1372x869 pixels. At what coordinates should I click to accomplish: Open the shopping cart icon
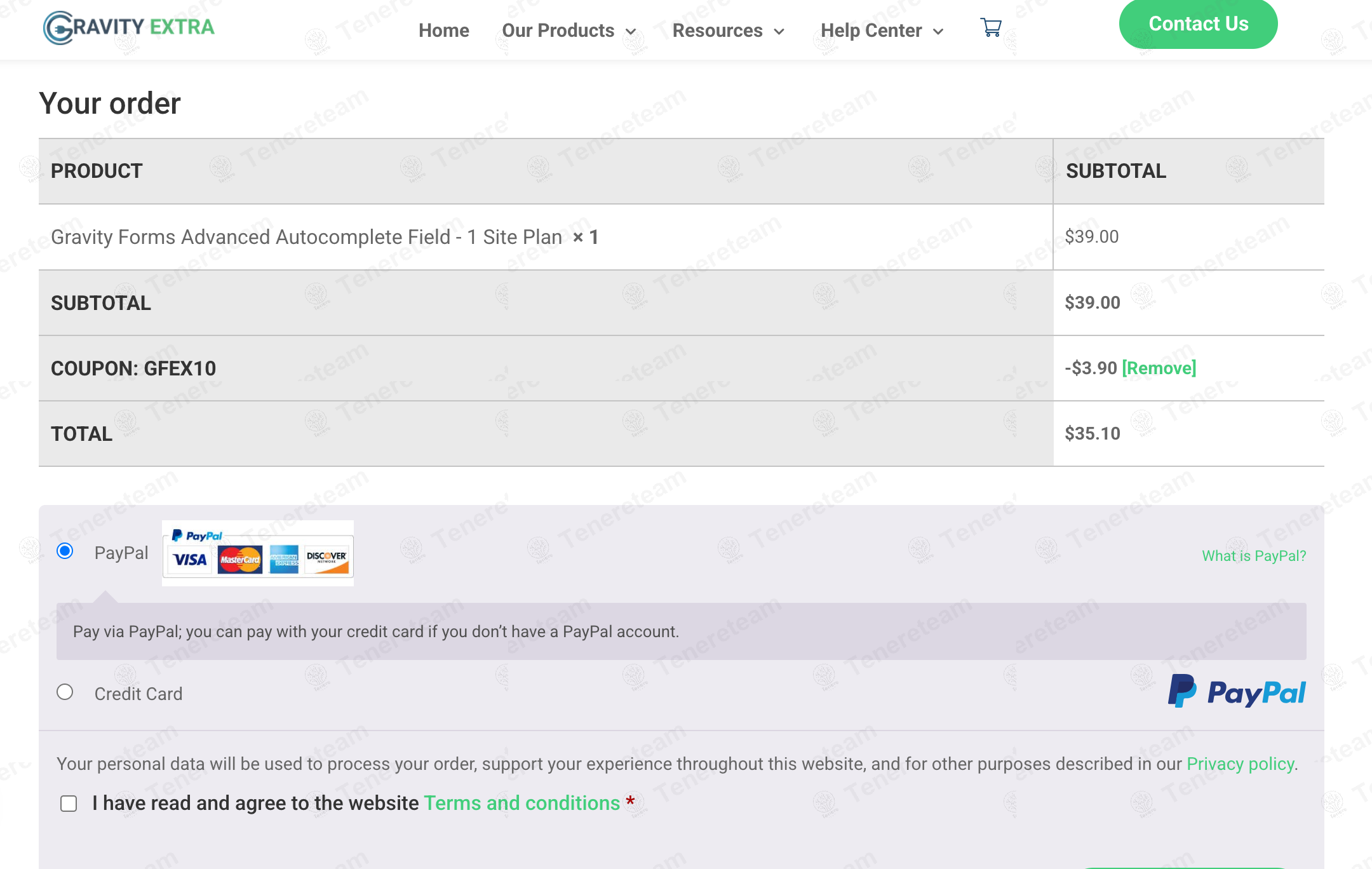(x=990, y=27)
